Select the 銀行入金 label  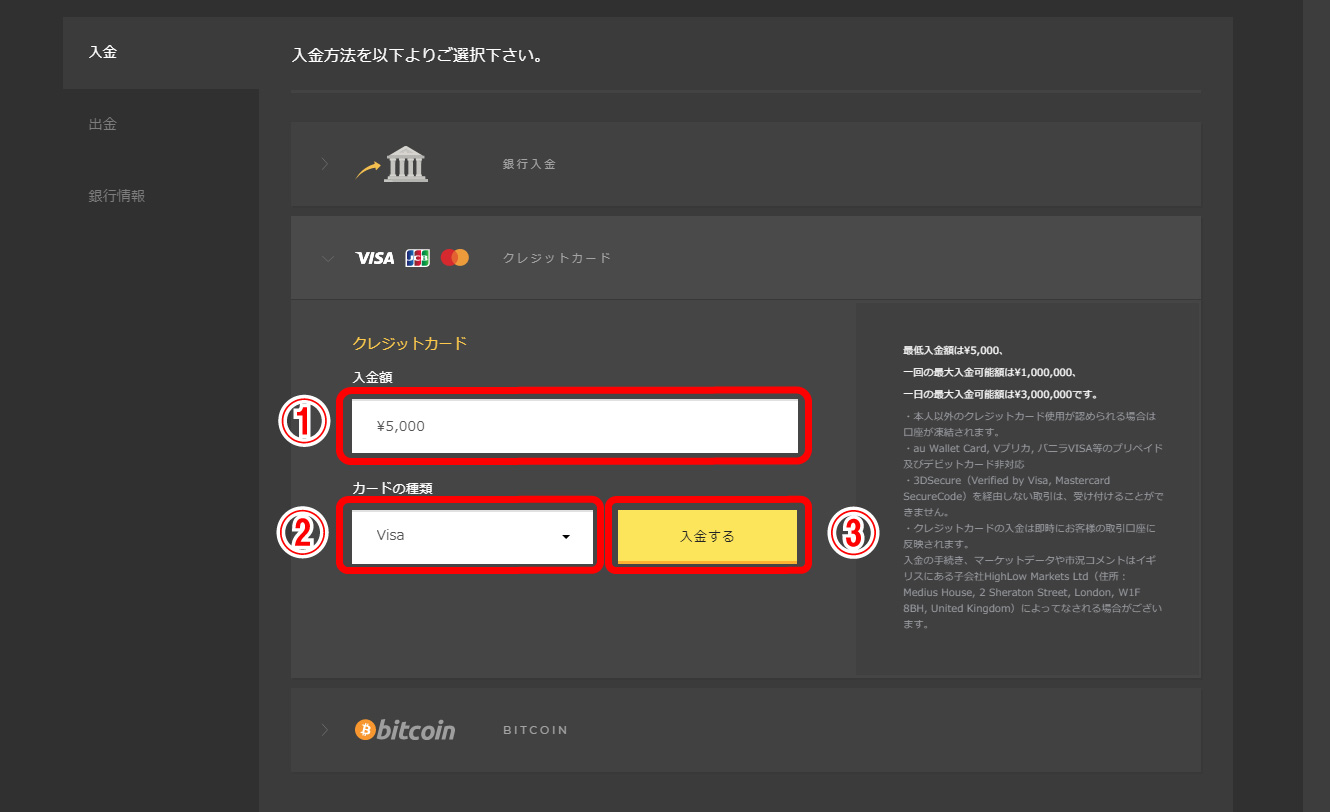coord(529,164)
